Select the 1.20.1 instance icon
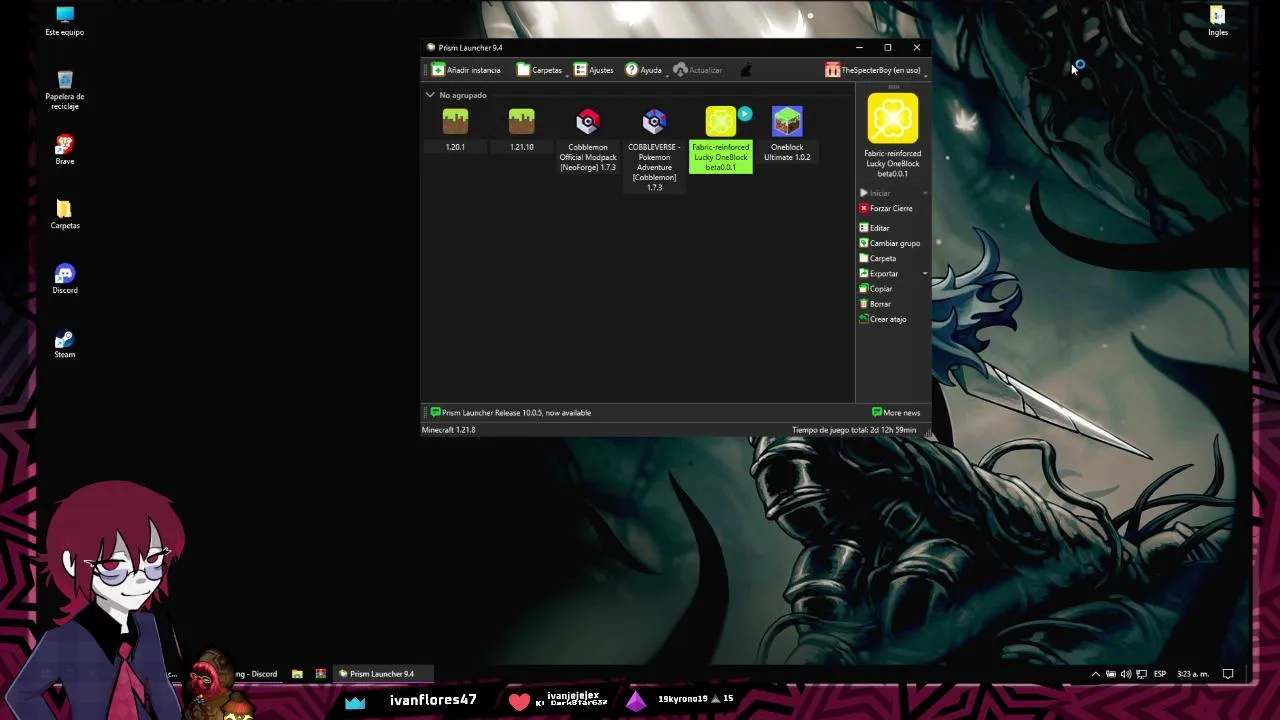 coord(455,122)
